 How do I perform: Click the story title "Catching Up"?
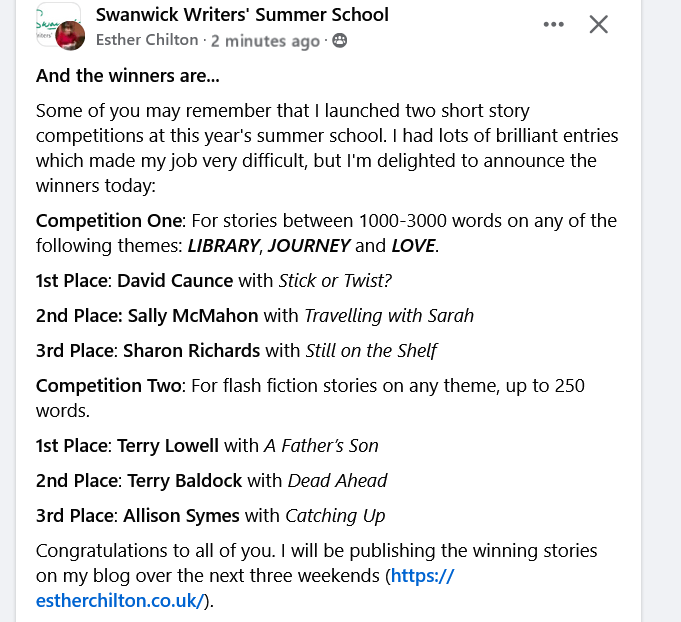(335, 516)
